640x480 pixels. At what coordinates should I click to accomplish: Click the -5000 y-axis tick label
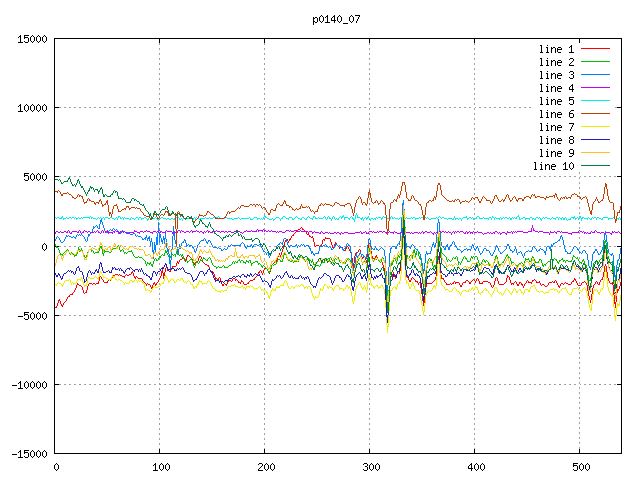30,315
